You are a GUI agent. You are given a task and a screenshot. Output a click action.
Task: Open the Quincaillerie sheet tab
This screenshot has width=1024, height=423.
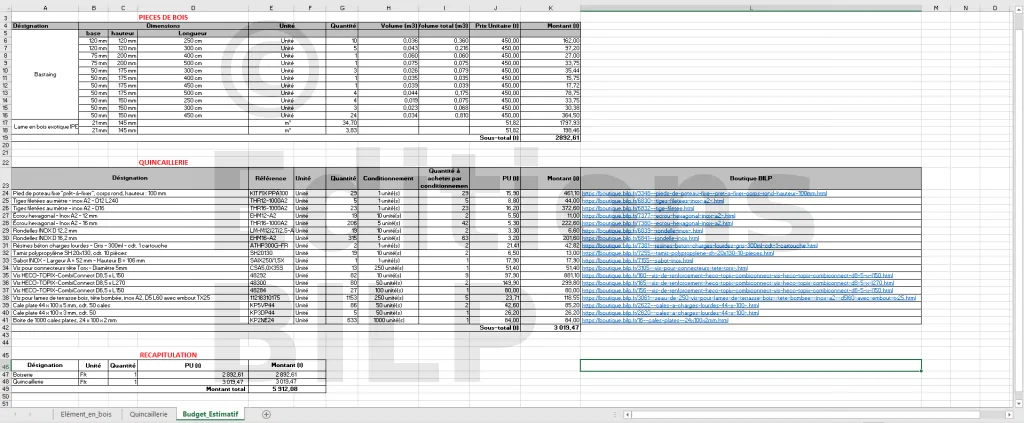(148, 413)
